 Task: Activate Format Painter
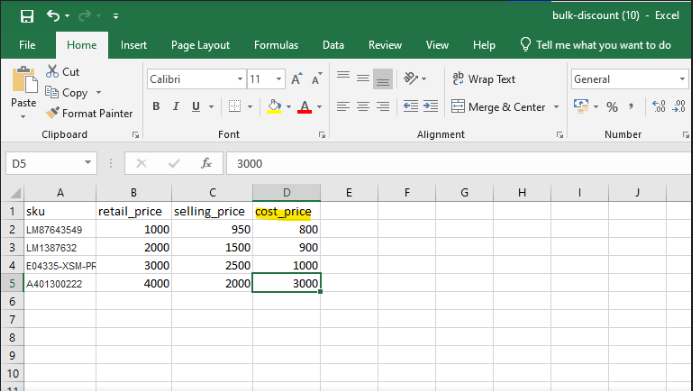[x=89, y=114]
